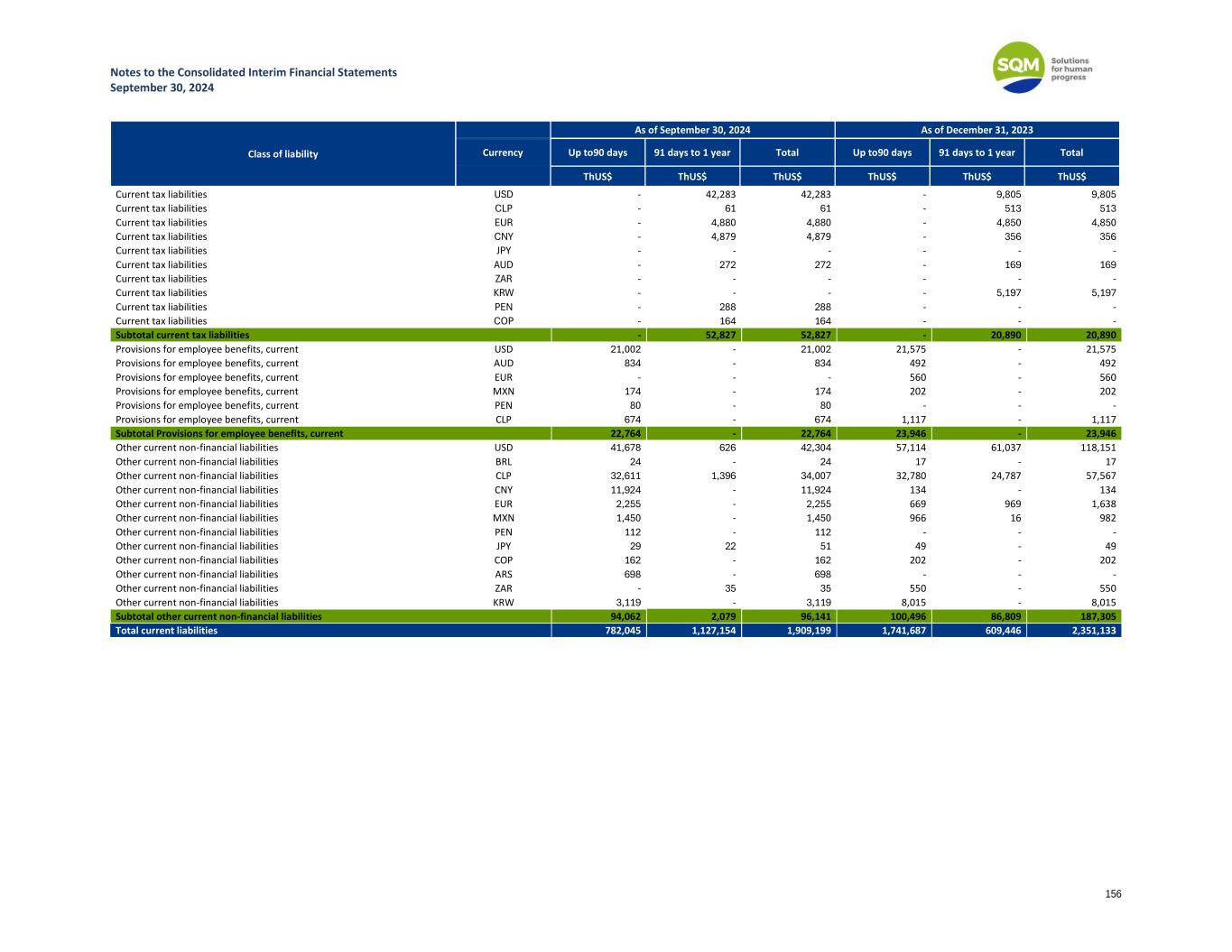Select the 'As of December 31, 2023' header
The width and height of the screenshot is (1232, 952).
[977, 130]
